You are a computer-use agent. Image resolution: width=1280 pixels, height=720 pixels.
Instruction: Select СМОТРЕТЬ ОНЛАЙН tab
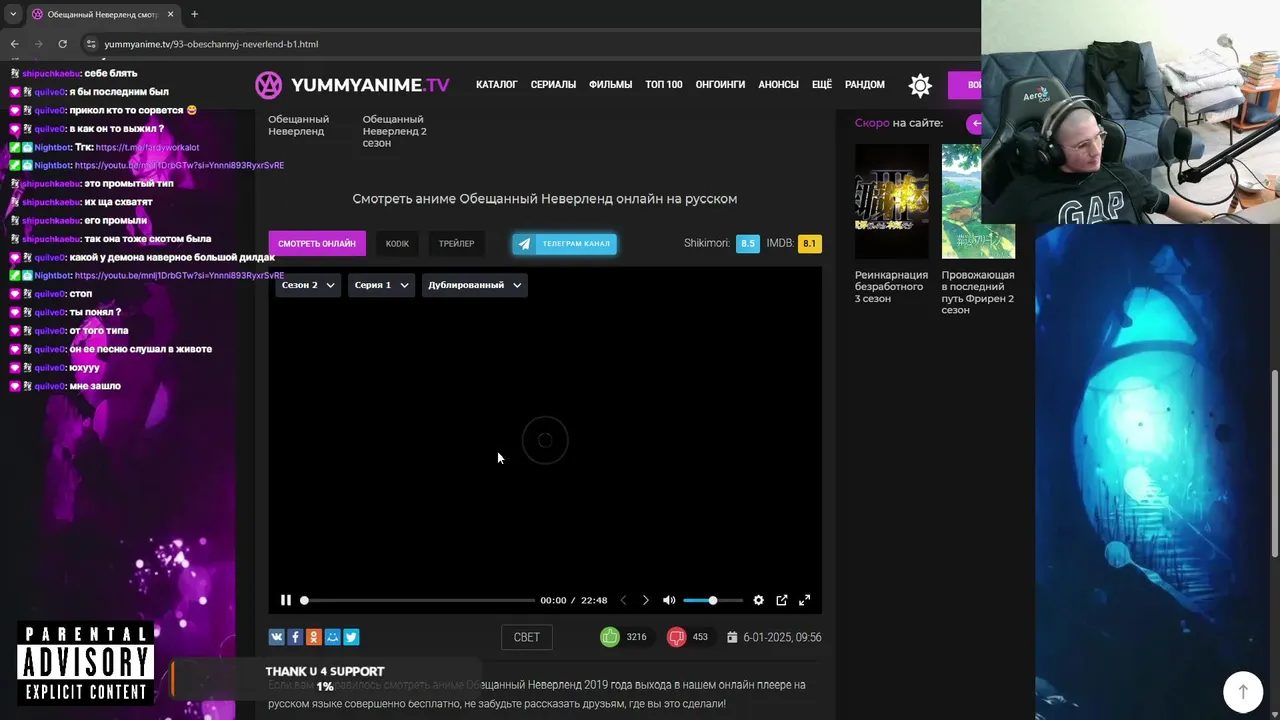tap(317, 244)
